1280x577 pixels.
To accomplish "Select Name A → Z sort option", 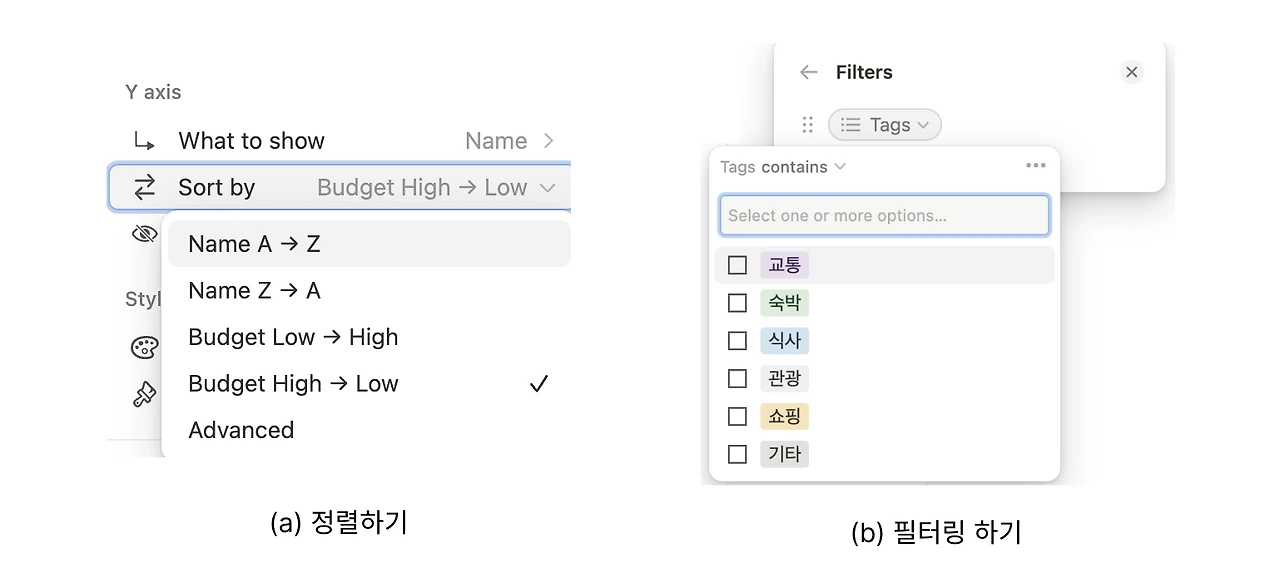I will pos(254,244).
